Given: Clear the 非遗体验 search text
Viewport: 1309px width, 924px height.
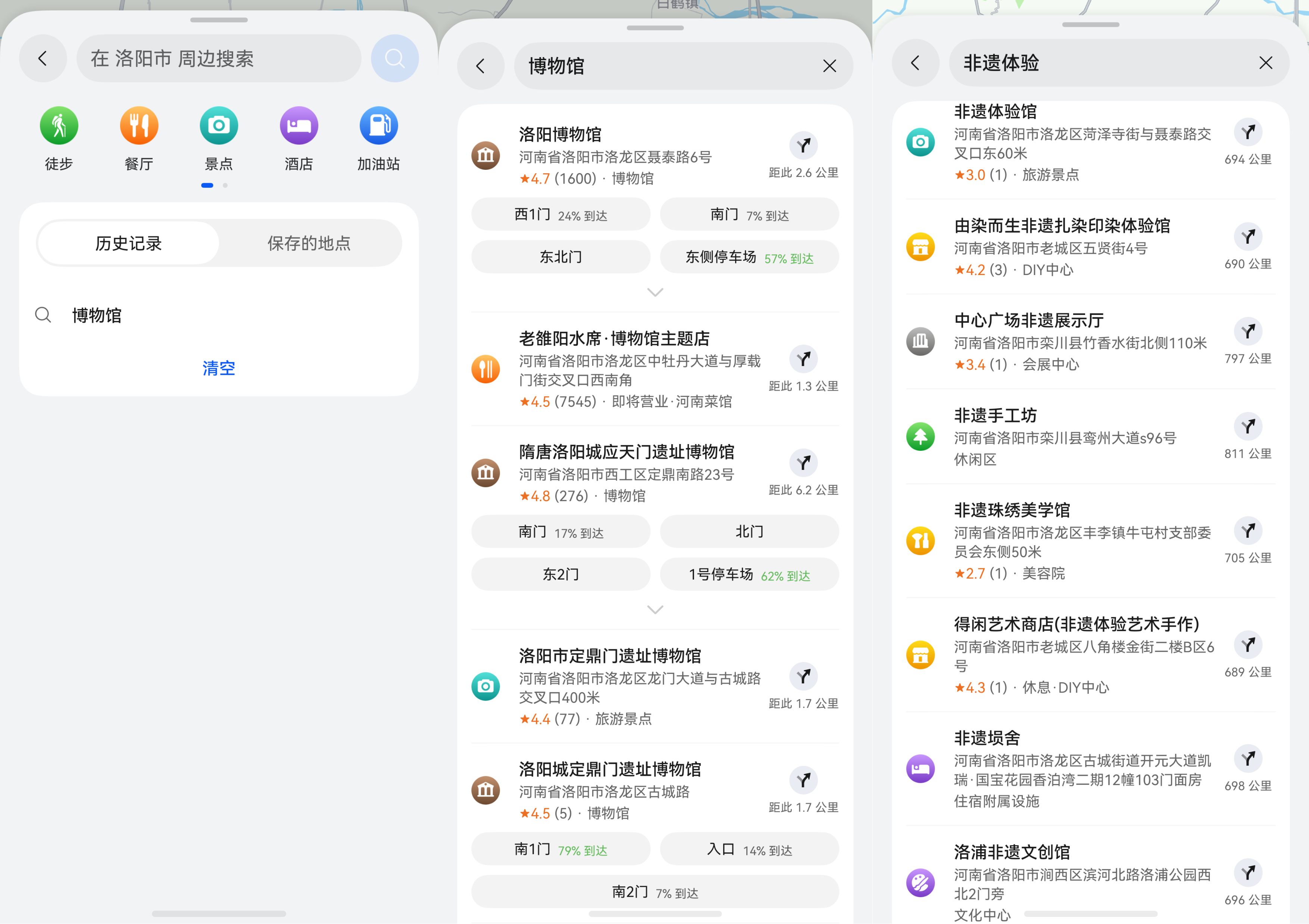Looking at the screenshot, I should (1266, 63).
